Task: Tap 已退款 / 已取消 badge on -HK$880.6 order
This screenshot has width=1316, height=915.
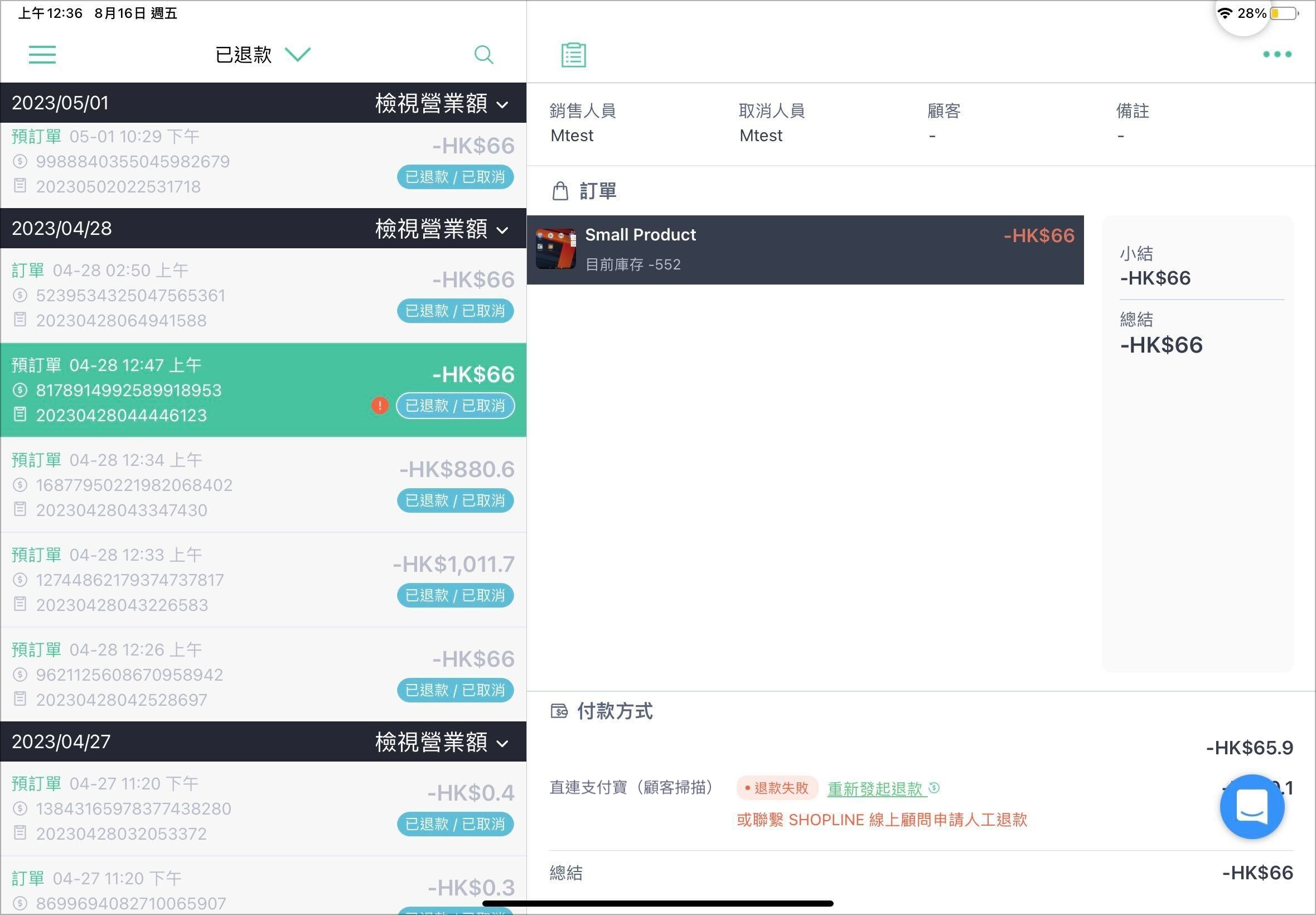Action: pyautogui.click(x=455, y=500)
